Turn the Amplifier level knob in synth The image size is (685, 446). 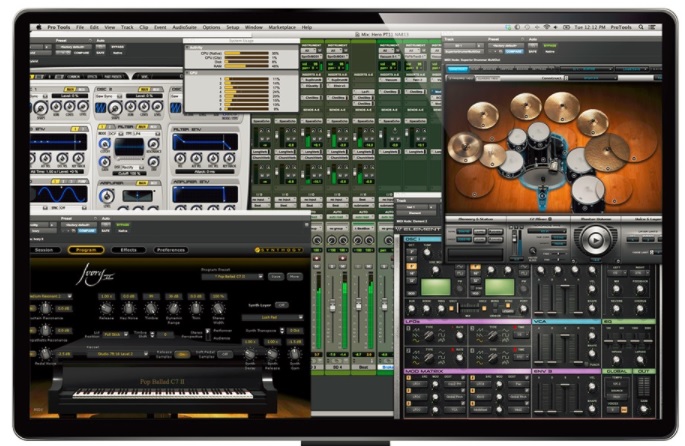pyautogui.click(x=106, y=196)
